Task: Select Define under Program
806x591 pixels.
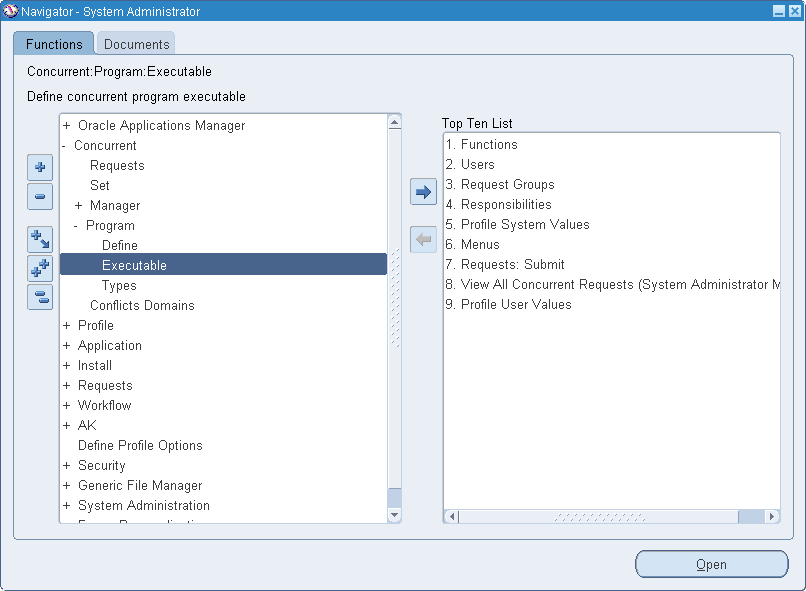Action: [x=120, y=246]
